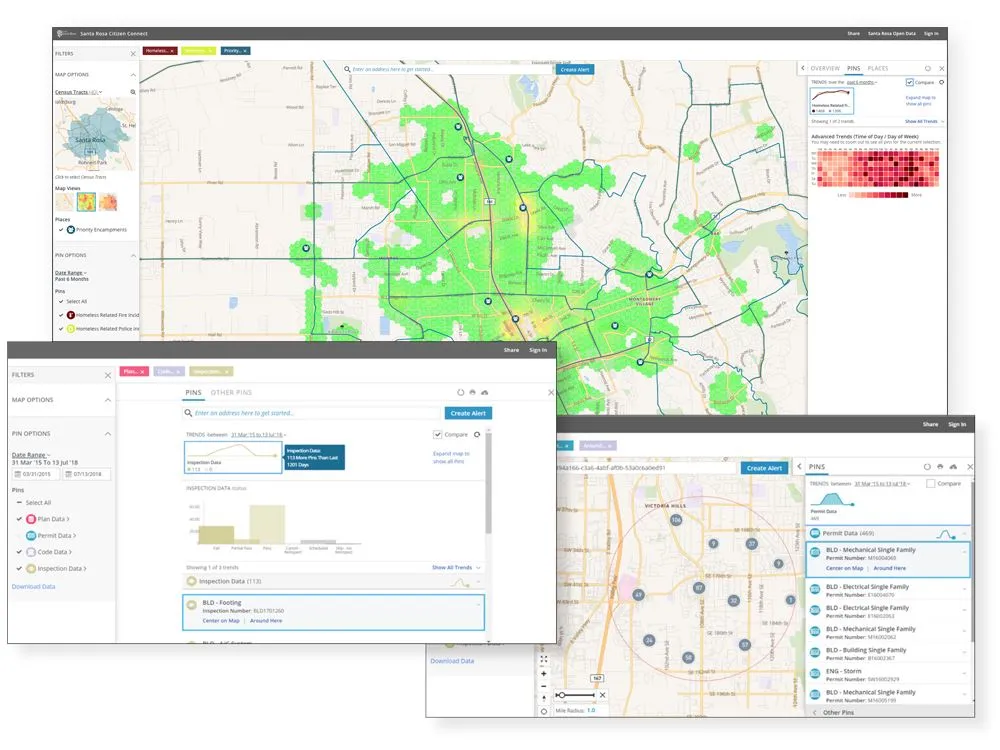Viewport: 1000px width, 750px height.
Task: Enable Compare in the bottom-right Pins panel
Action: click(x=929, y=484)
